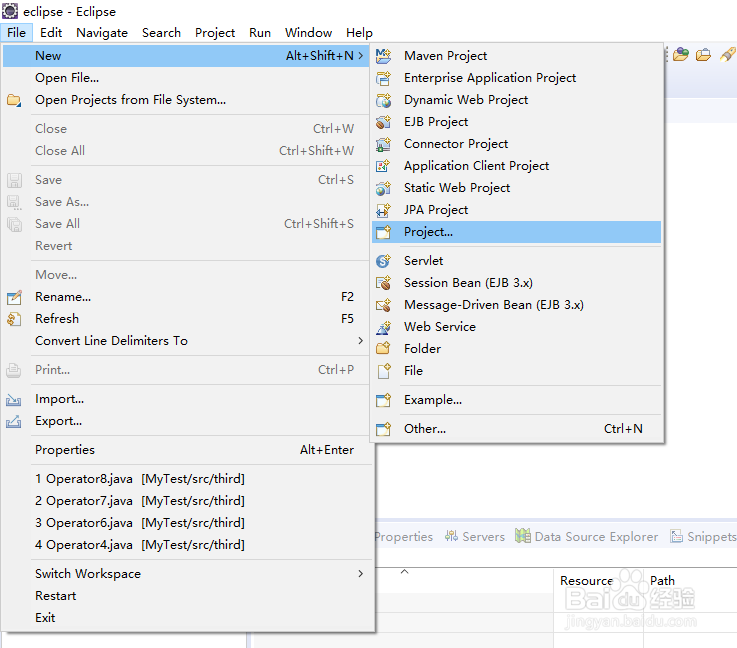Choose Exit from File menu
Viewport: 737px width, 648px height.
point(186,617)
